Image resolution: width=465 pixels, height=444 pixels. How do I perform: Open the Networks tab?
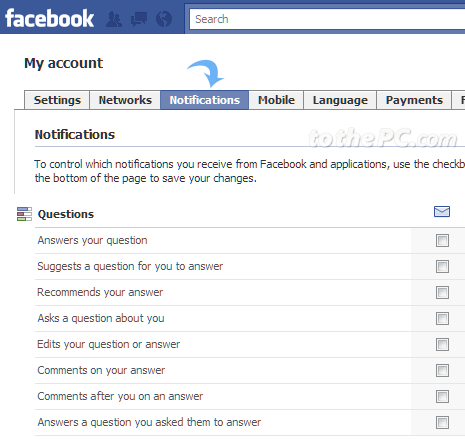point(125,100)
